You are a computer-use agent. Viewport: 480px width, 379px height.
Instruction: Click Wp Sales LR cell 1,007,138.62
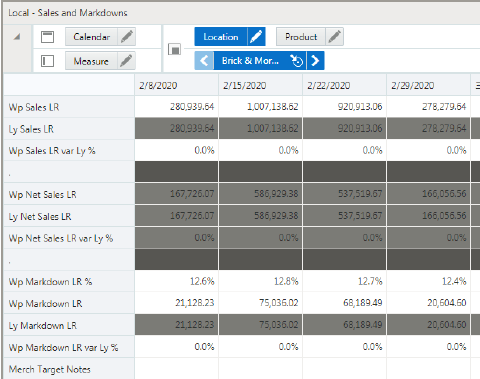261,107
